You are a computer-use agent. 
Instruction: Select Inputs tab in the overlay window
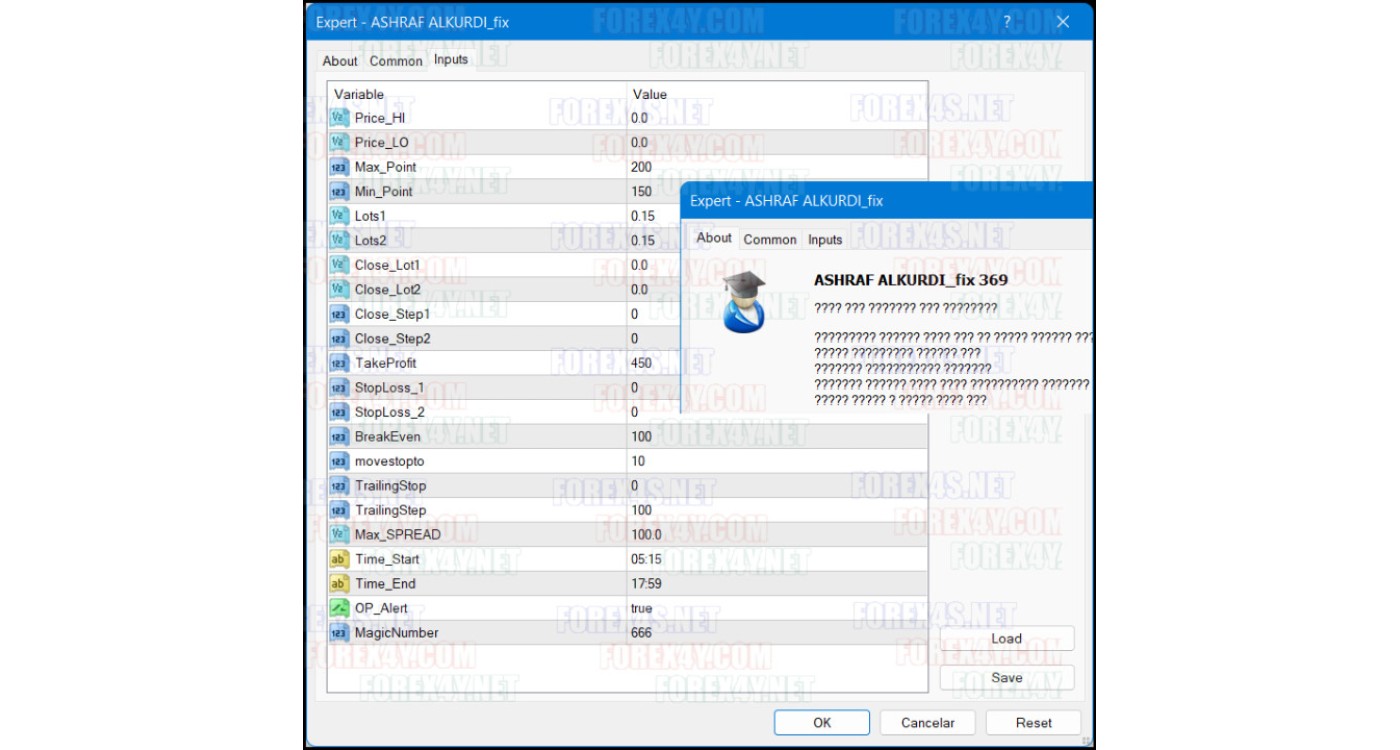pyautogui.click(x=825, y=240)
